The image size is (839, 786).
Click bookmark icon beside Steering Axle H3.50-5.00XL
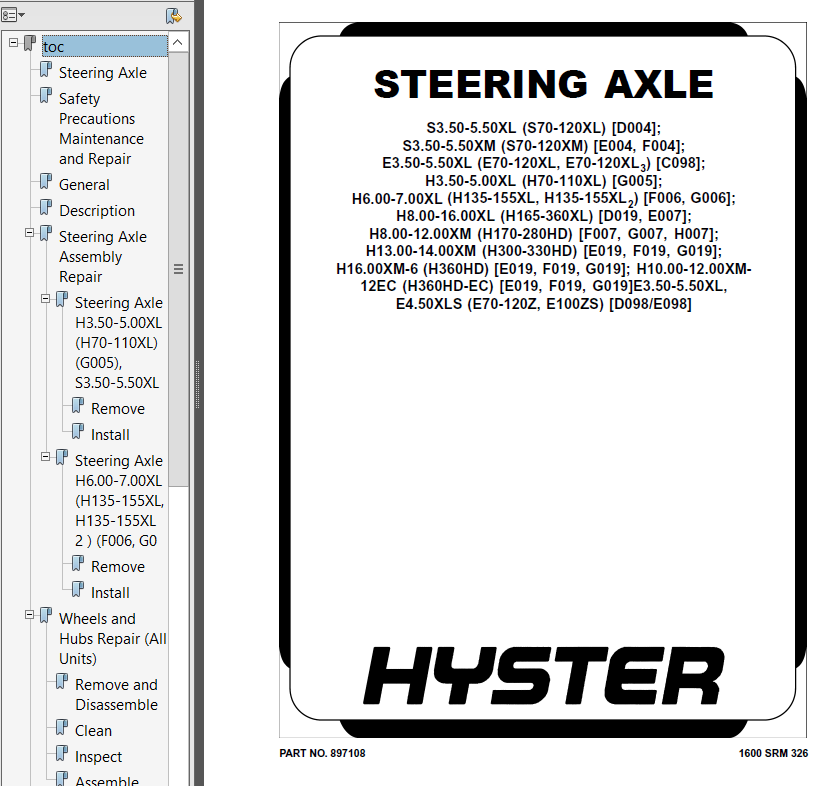coord(62,300)
